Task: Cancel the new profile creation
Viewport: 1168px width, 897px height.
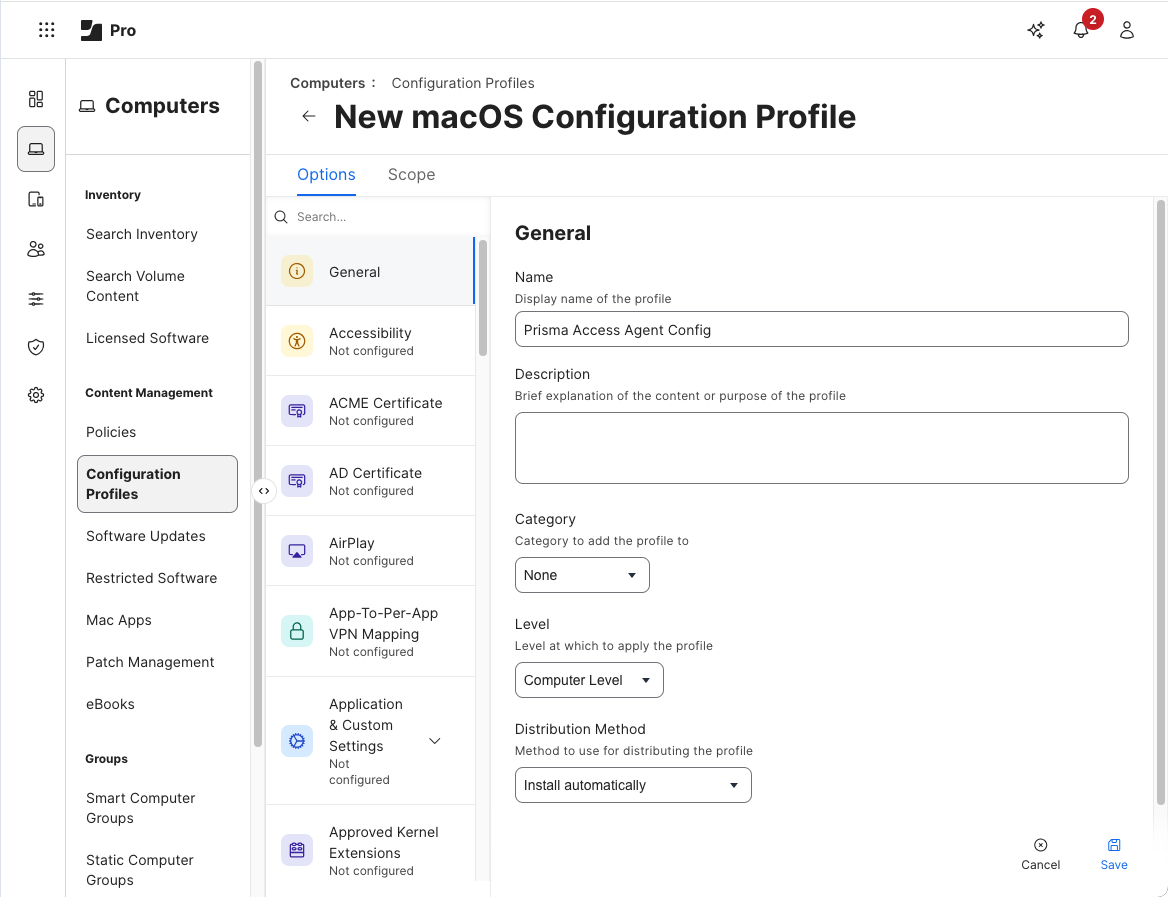Action: pos(1040,853)
